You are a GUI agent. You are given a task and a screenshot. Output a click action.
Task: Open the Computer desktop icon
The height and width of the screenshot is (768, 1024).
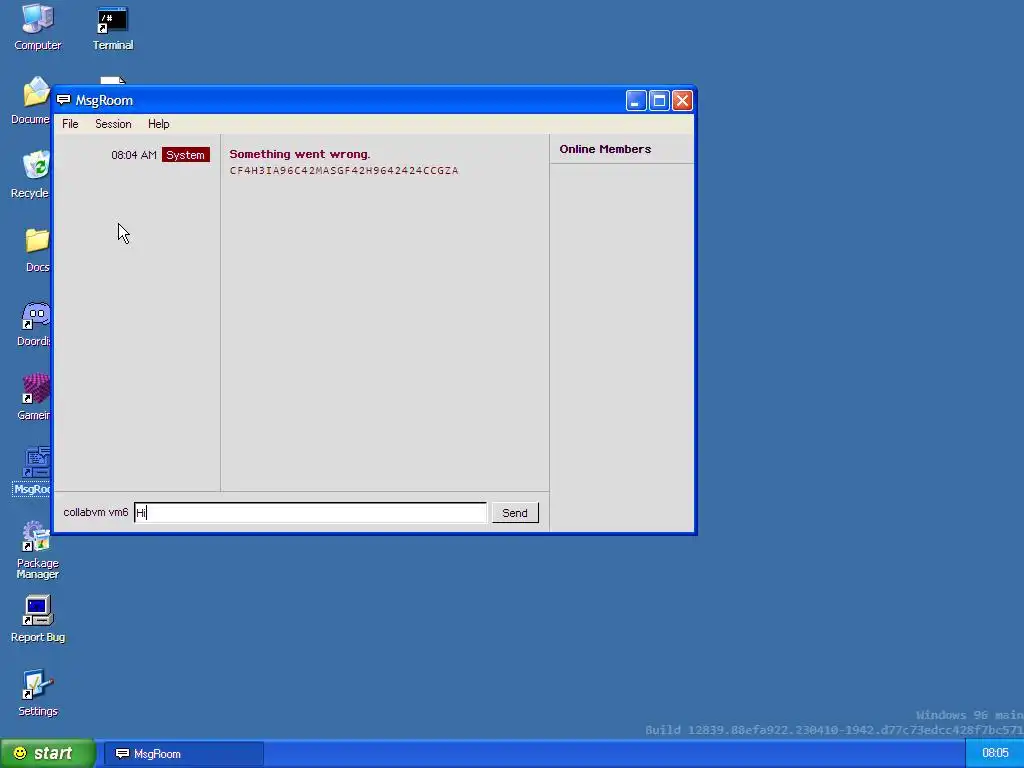pyautogui.click(x=37, y=27)
